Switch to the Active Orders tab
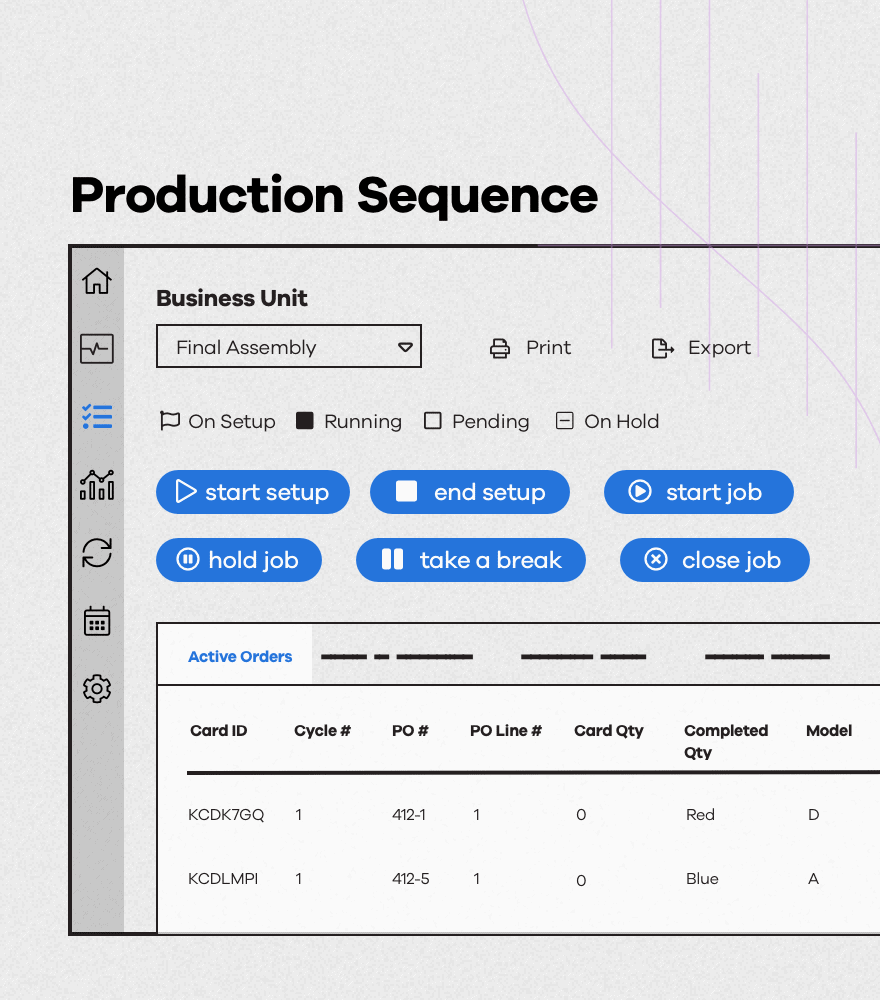Screen dimensions: 880x1000 pyautogui.click(x=240, y=657)
